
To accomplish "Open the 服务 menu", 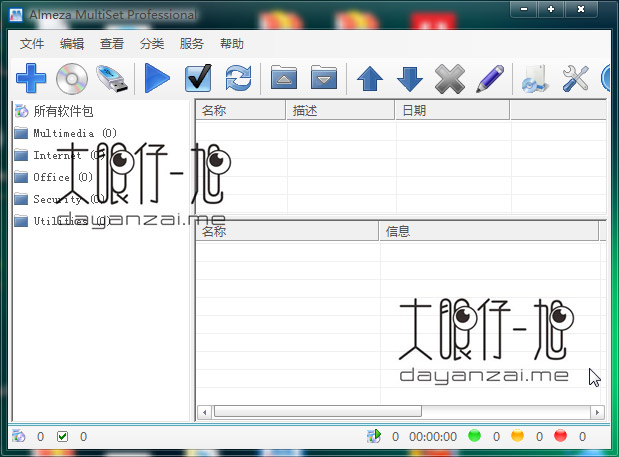I will [x=192, y=44].
